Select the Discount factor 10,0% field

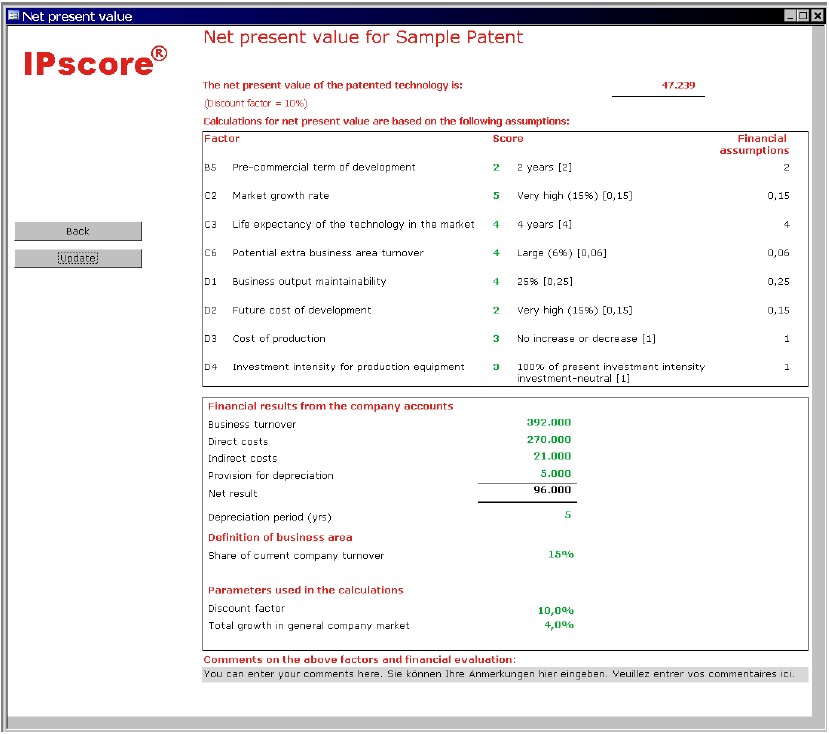pyautogui.click(x=555, y=609)
